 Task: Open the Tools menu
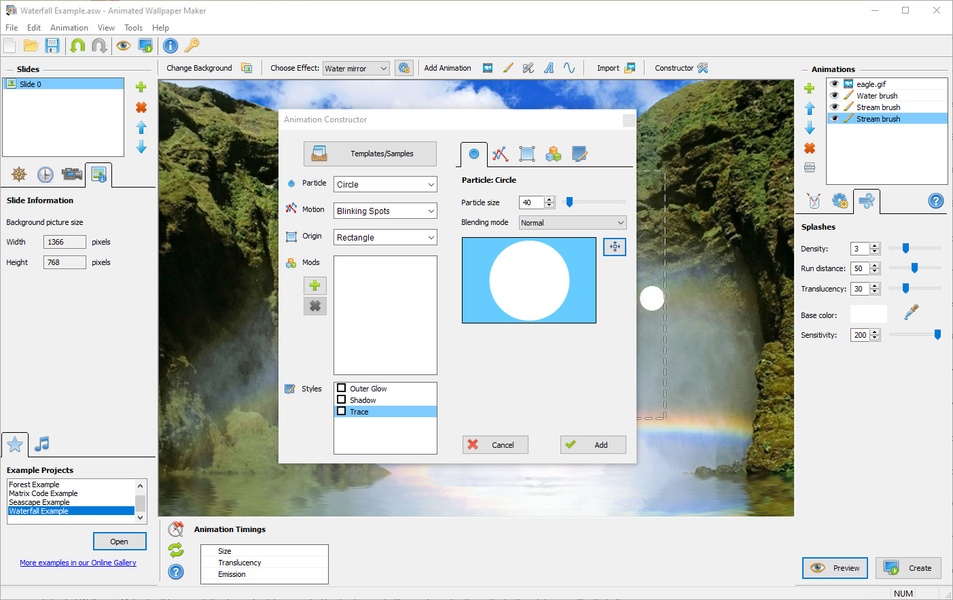(x=133, y=28)
